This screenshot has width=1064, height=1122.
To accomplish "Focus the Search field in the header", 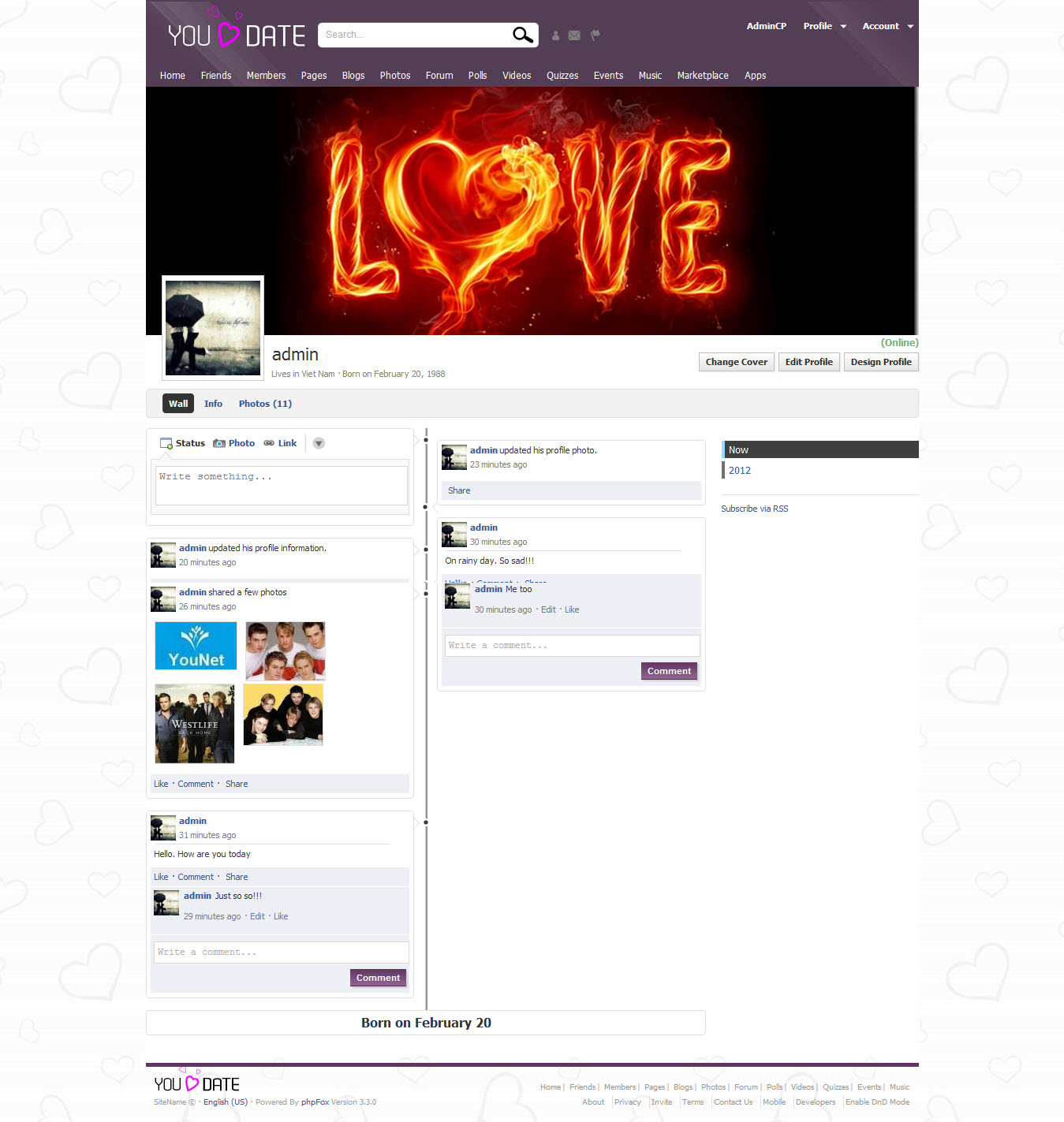I will coord(415,35).
